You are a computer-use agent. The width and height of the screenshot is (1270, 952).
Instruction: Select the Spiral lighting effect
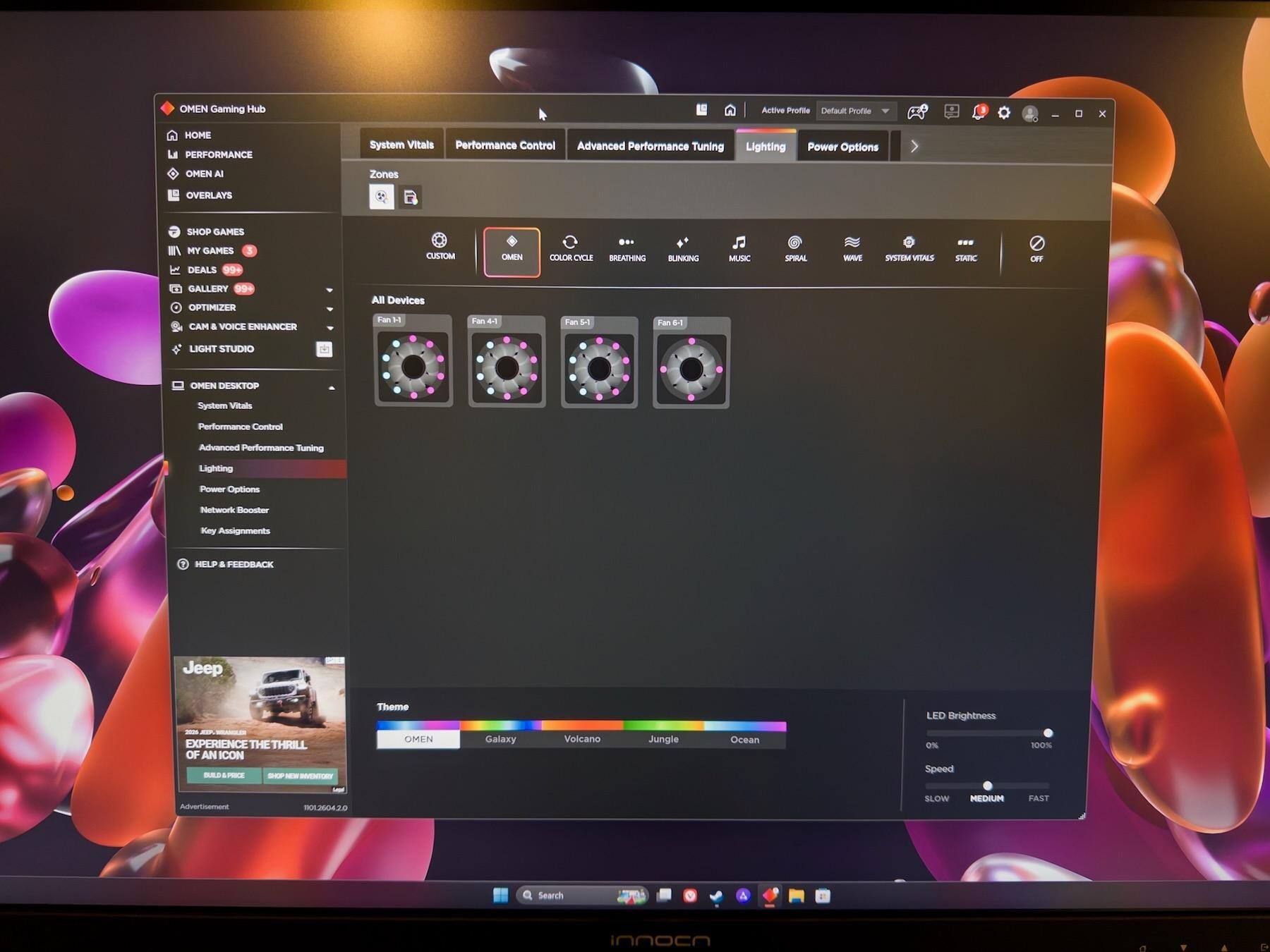coord(796,250)
